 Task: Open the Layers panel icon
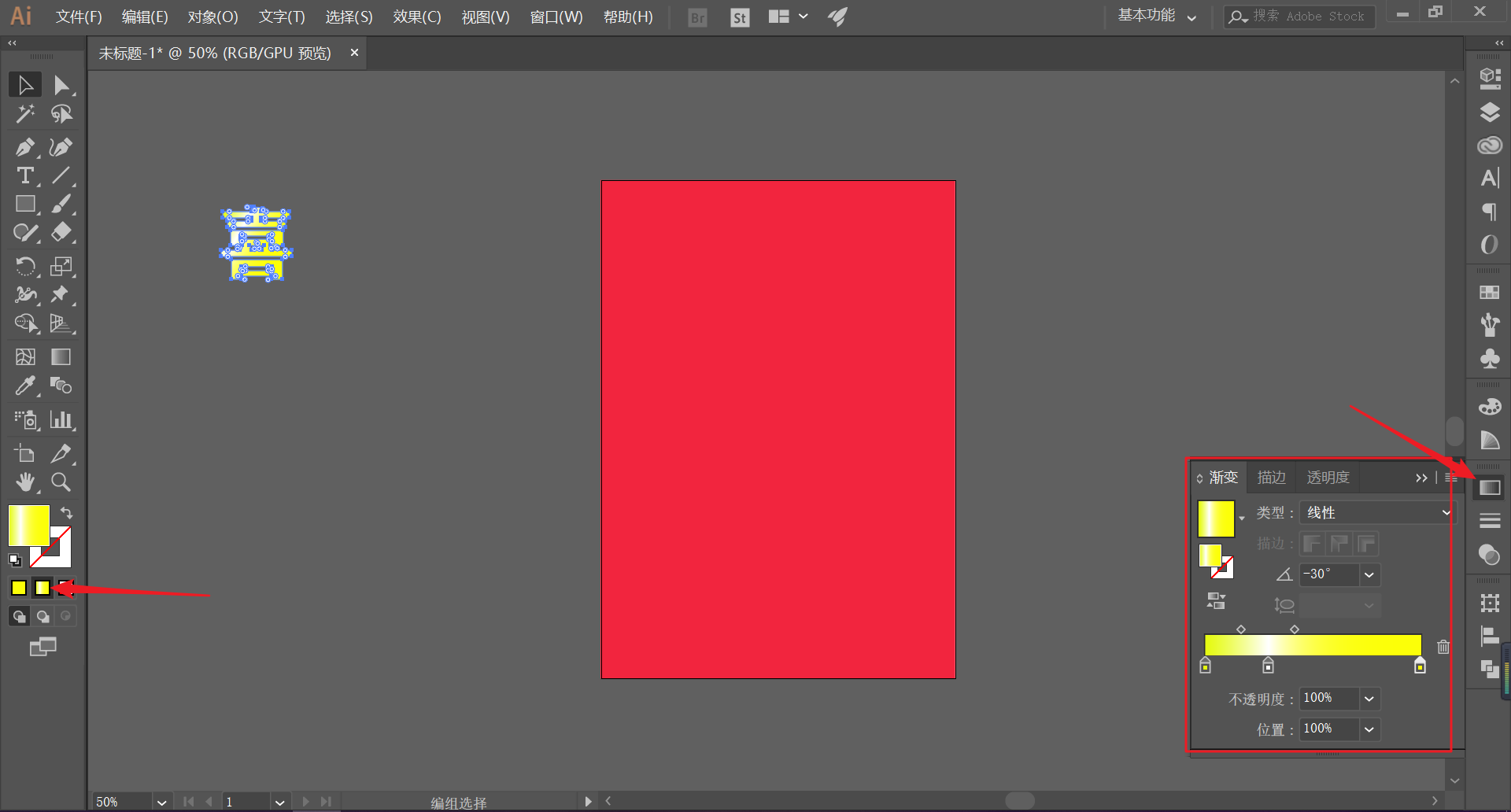(x=1489, y=113)
